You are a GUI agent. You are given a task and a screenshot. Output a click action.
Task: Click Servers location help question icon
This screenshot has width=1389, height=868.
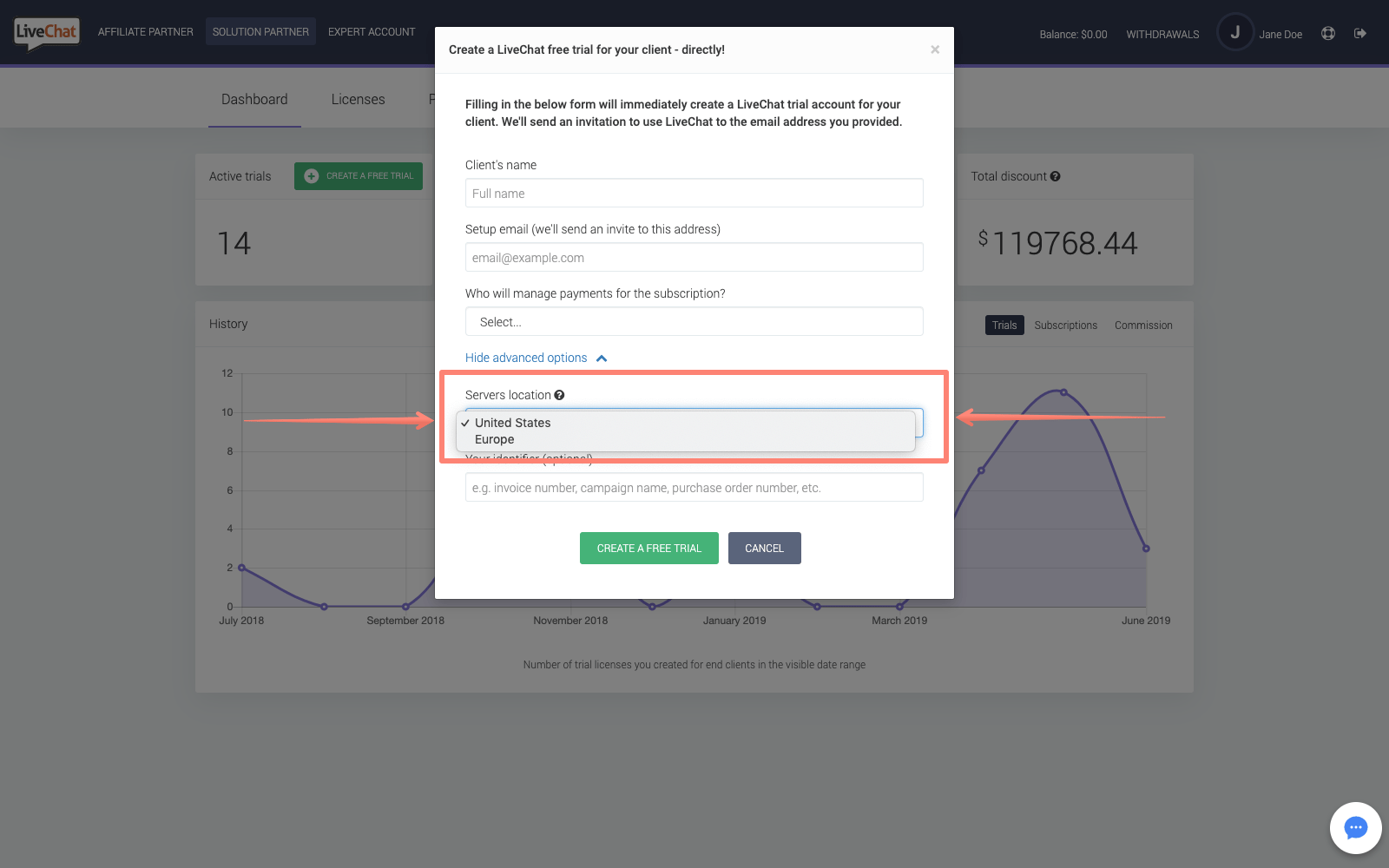point(560,395)
